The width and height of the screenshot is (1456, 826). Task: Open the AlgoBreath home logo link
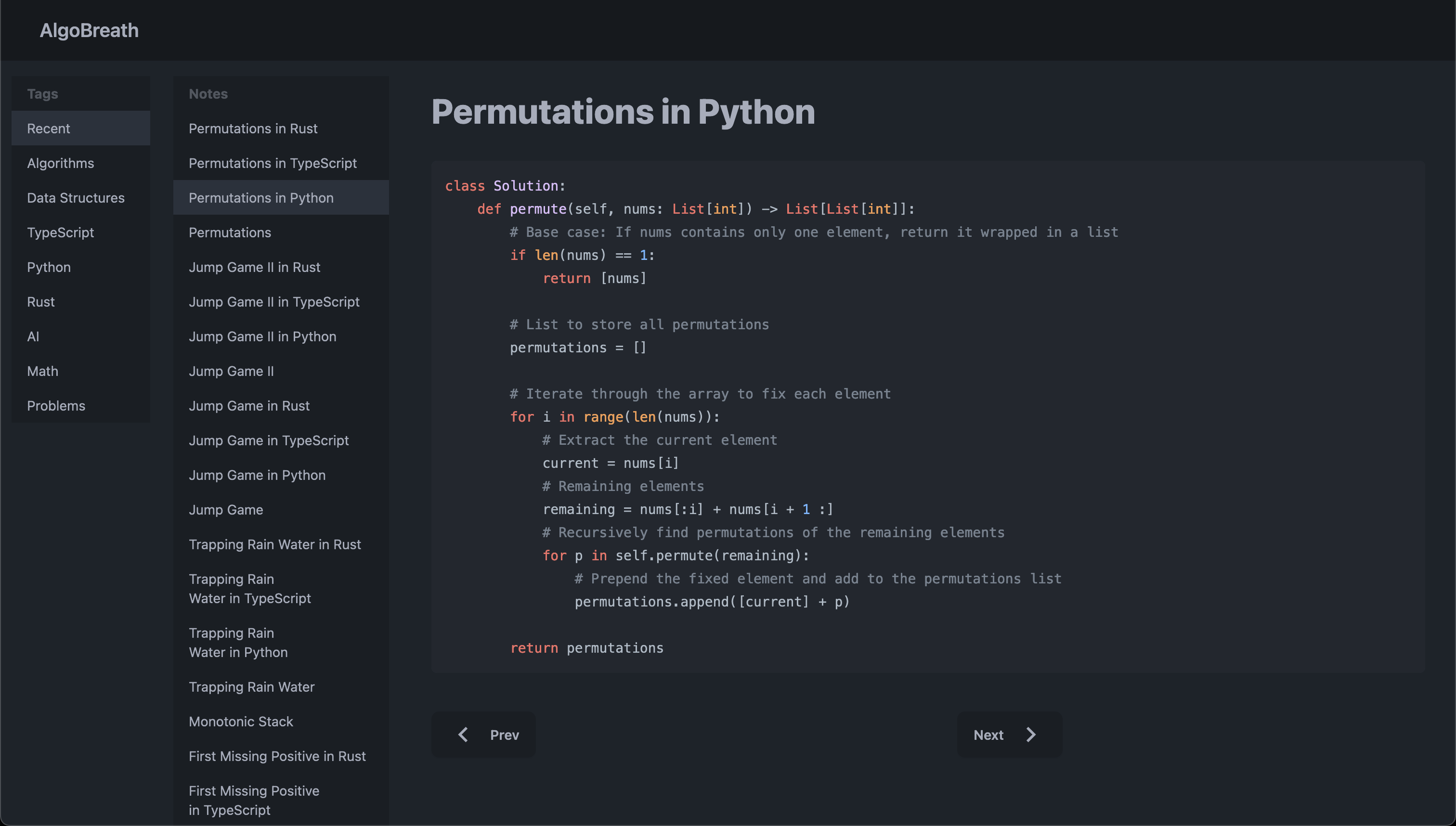(x=89, y=30)
